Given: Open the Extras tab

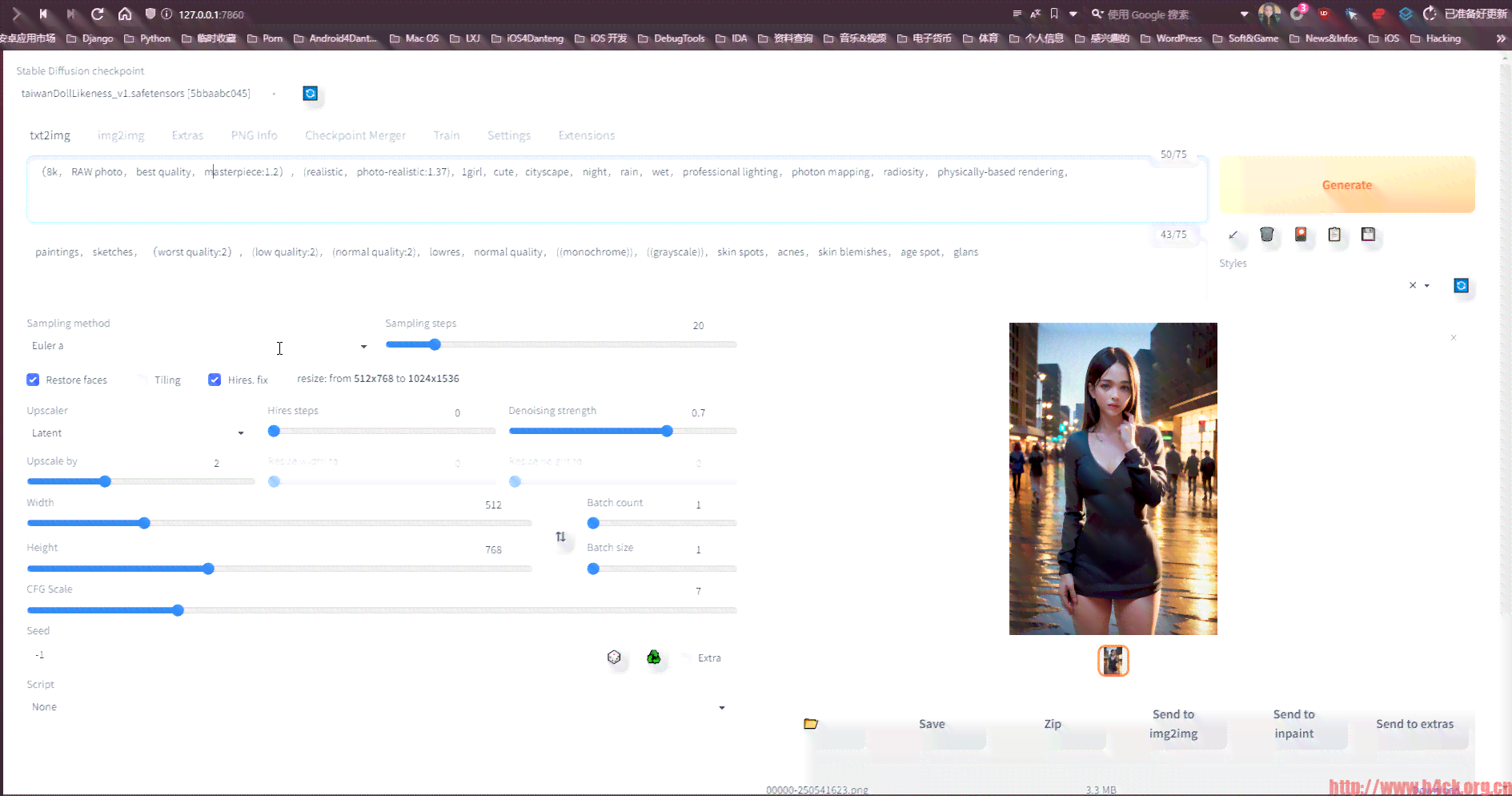Looking at the screenshot, I should [x=187, y=135].
